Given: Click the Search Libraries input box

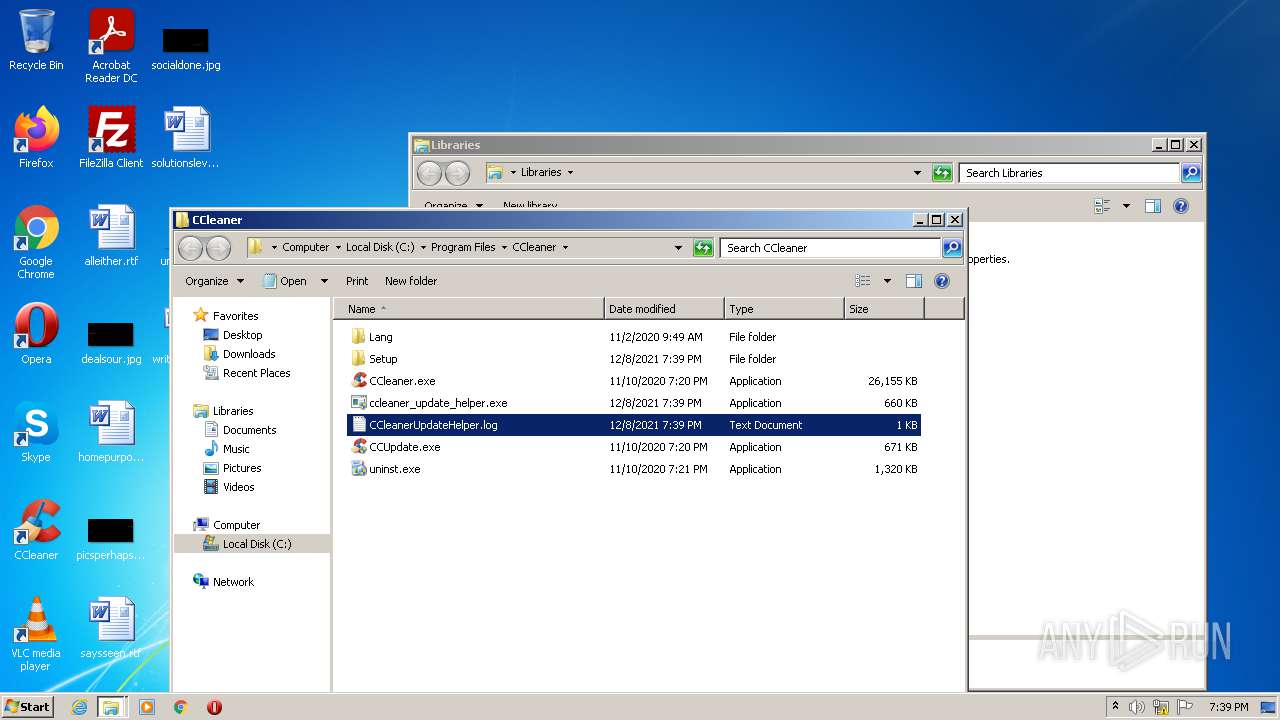Looking at the screenshot, I should click(1069, 173).
